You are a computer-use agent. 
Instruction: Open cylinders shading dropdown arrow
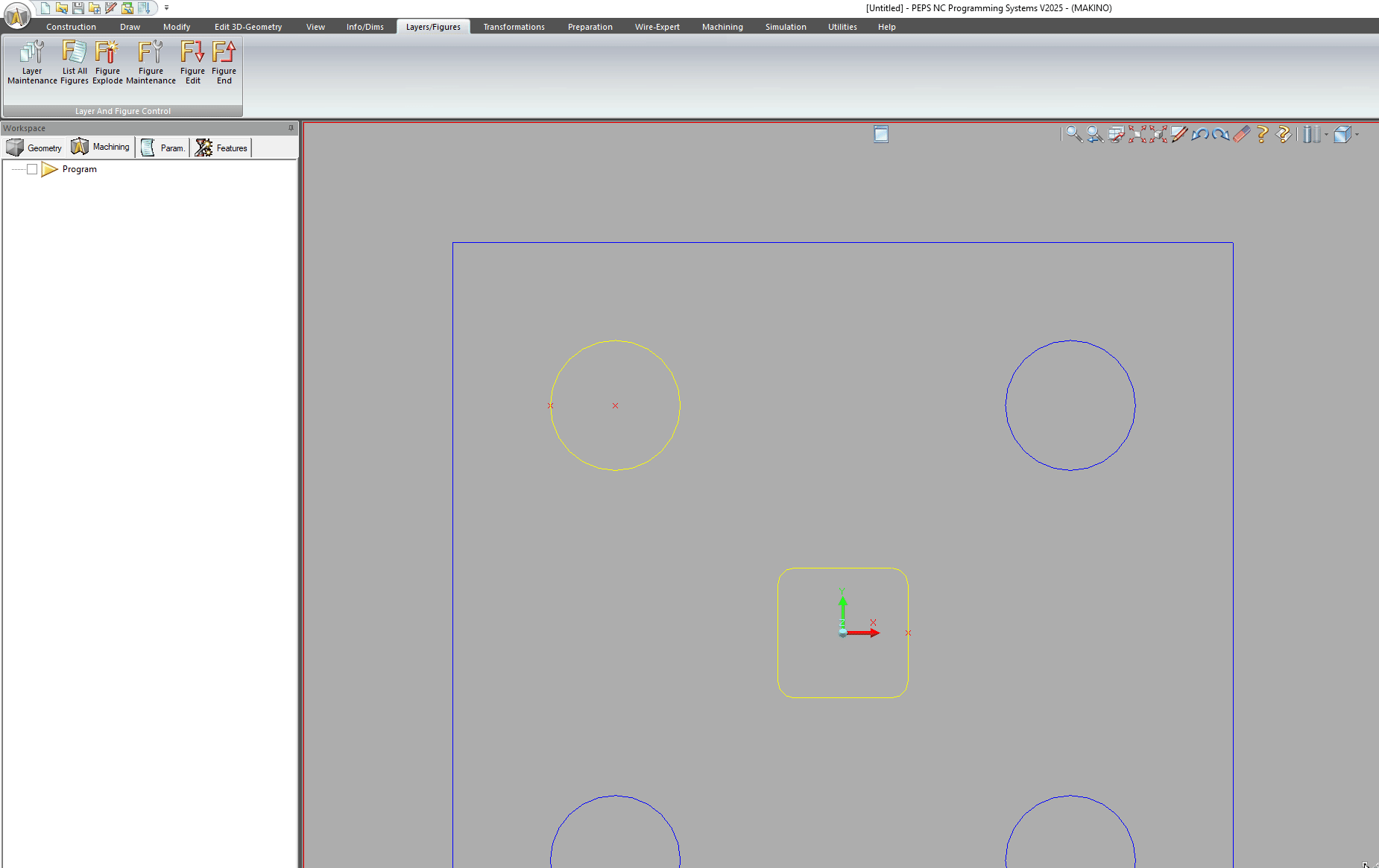point(1326,135)
